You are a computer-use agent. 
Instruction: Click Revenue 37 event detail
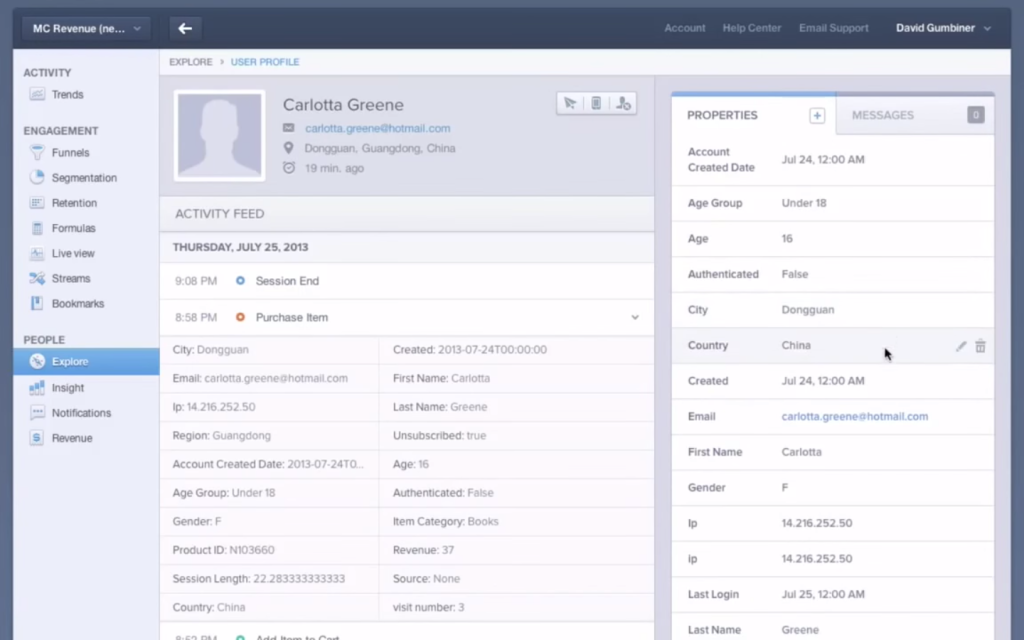[423, 550]
